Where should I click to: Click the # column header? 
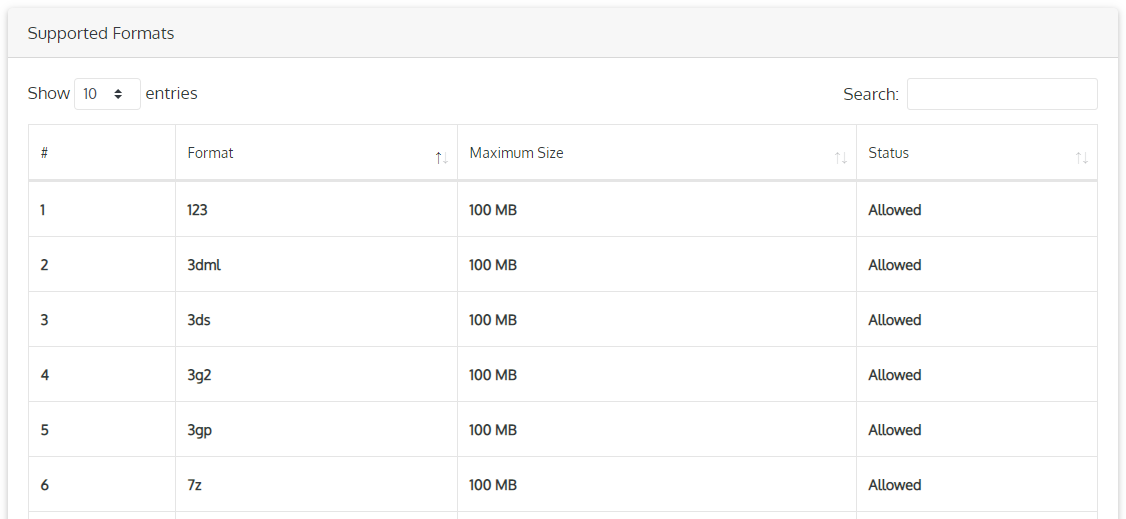[x=45, y=153]
